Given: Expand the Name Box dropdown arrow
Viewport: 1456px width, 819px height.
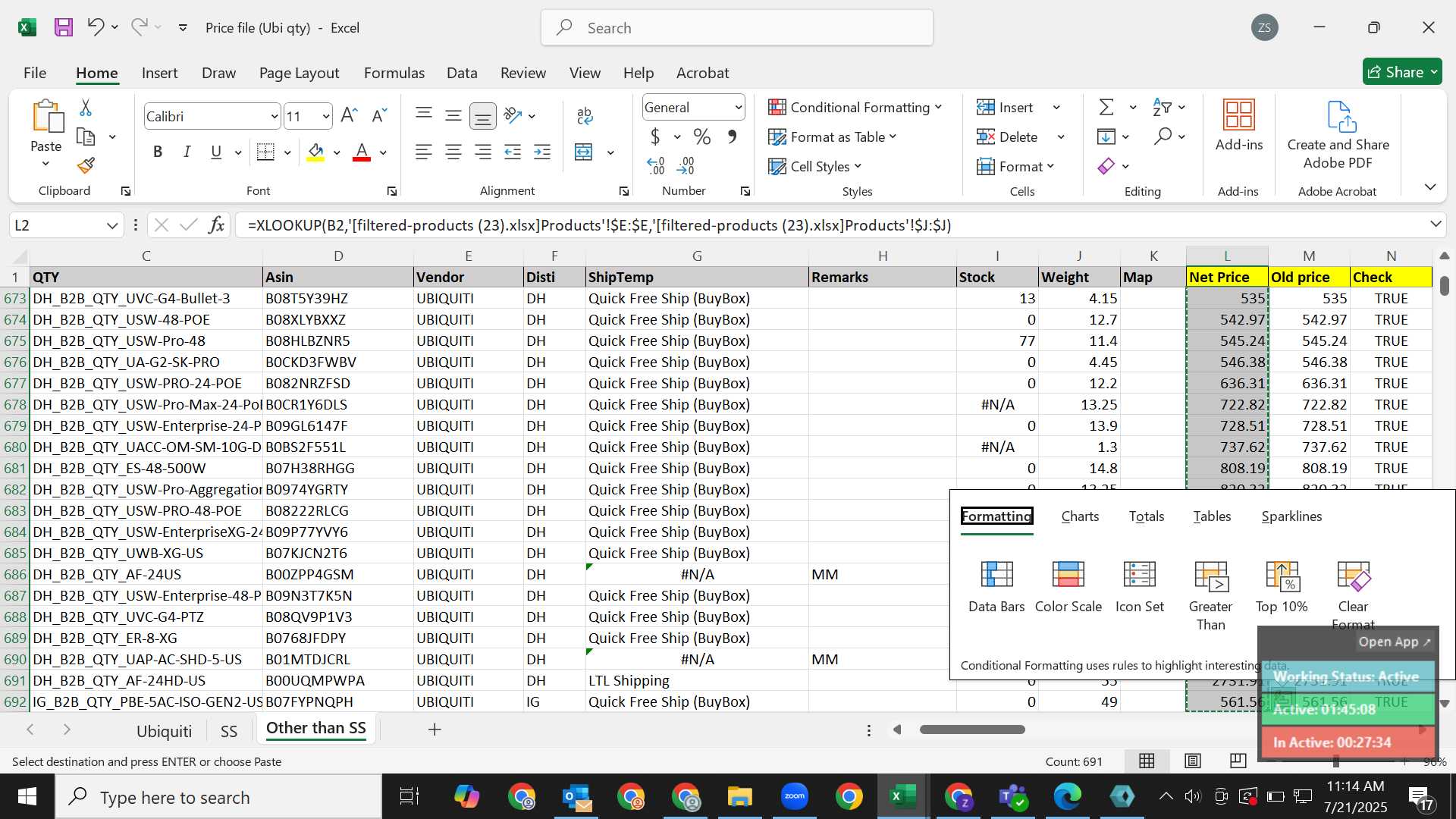Looking at the screenshot, I should 112,225.
